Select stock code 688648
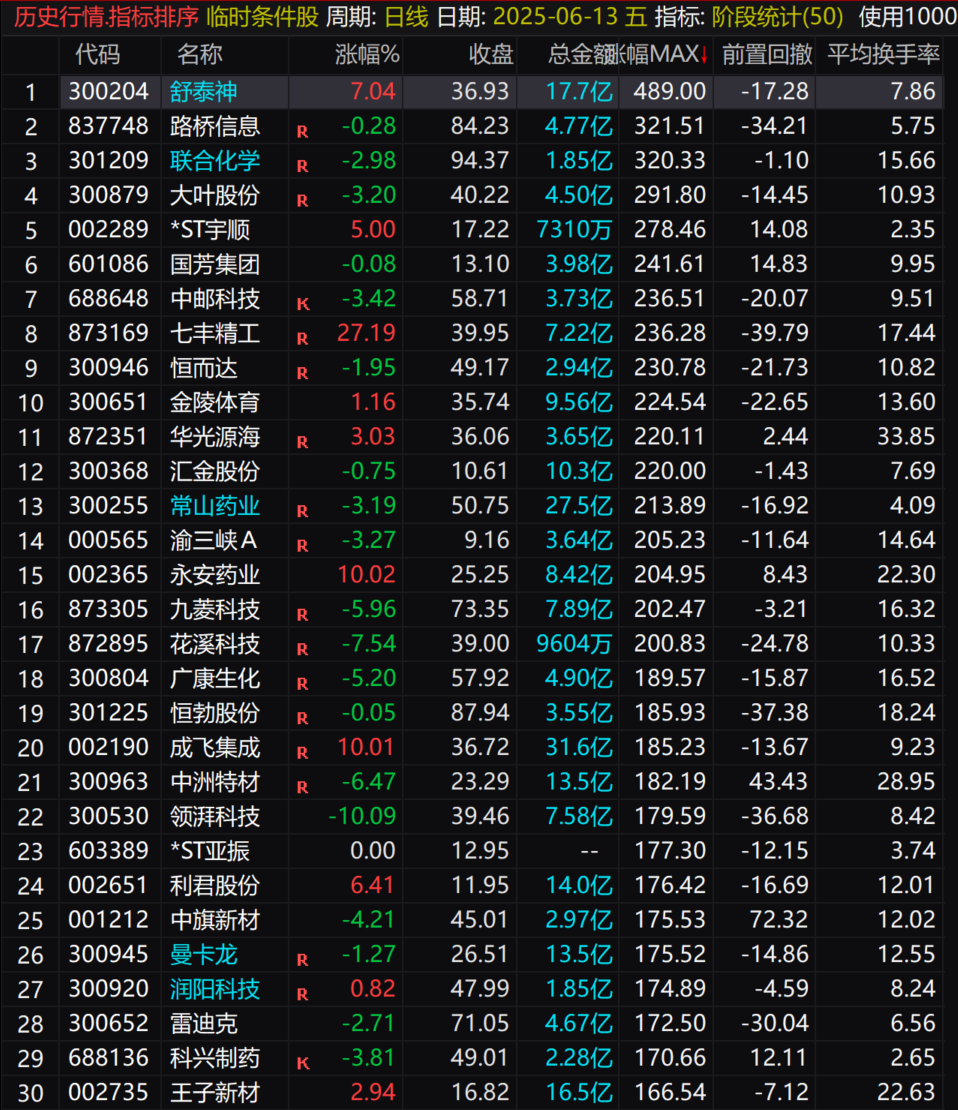Viewport: 958px width, 1110px height. click(x=108, y=299)
